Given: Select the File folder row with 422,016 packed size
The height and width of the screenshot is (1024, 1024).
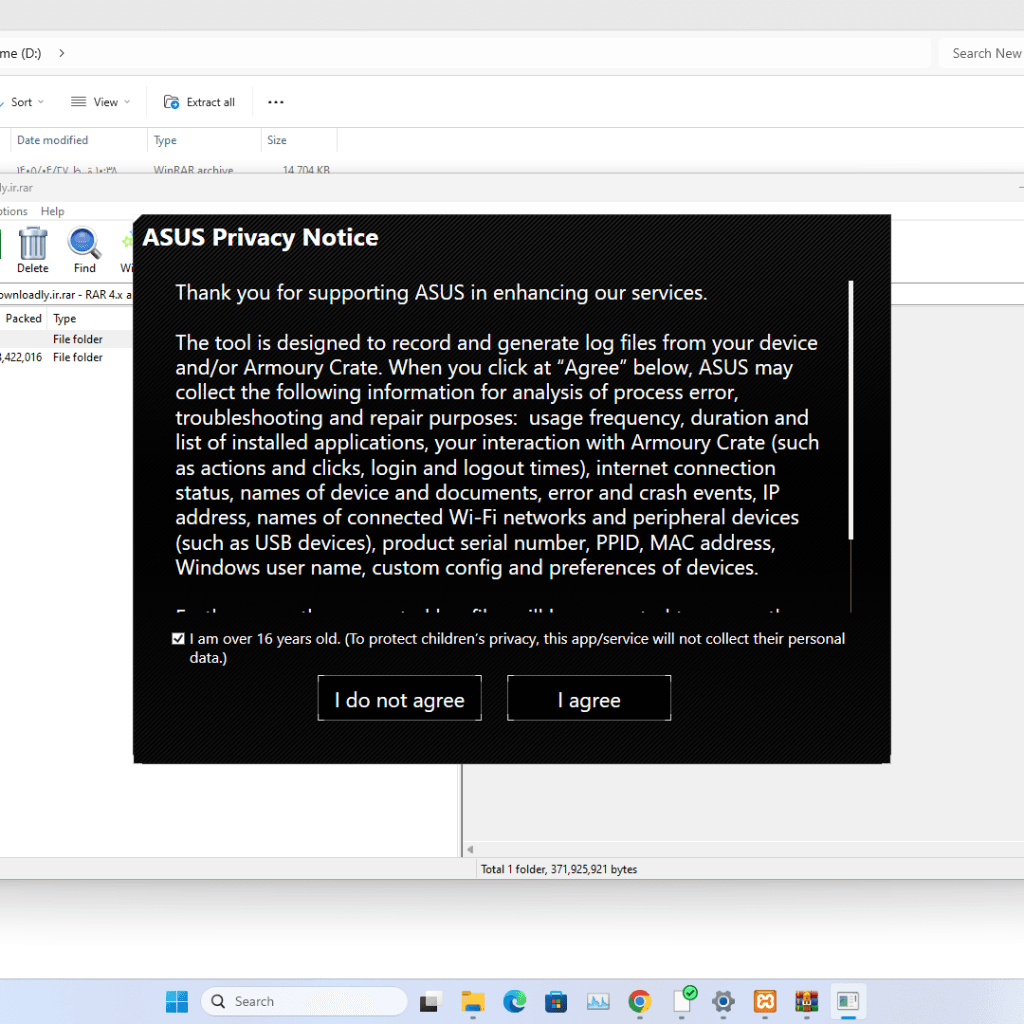Looking at the screenshot, I should pyautogui.click(x=66, y=357).
